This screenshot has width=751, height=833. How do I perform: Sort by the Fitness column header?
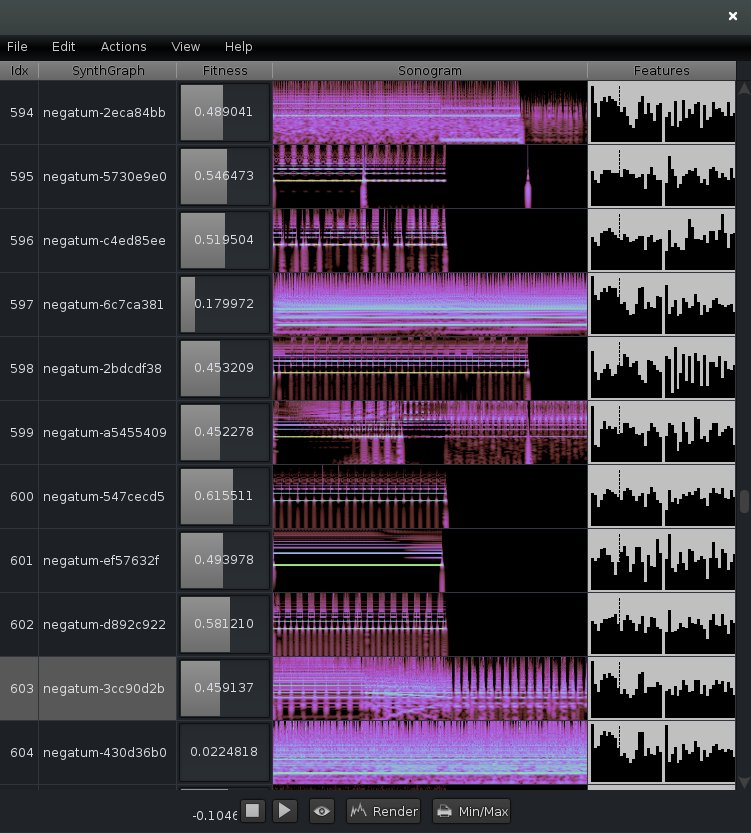(224, 71)
